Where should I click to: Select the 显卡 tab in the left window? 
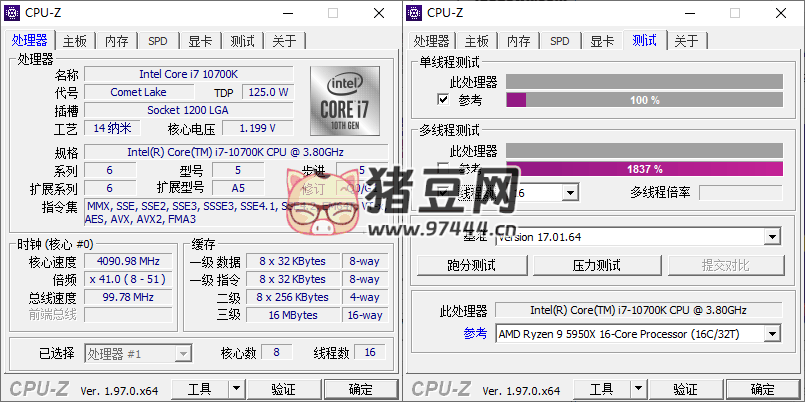pos(200,41)
